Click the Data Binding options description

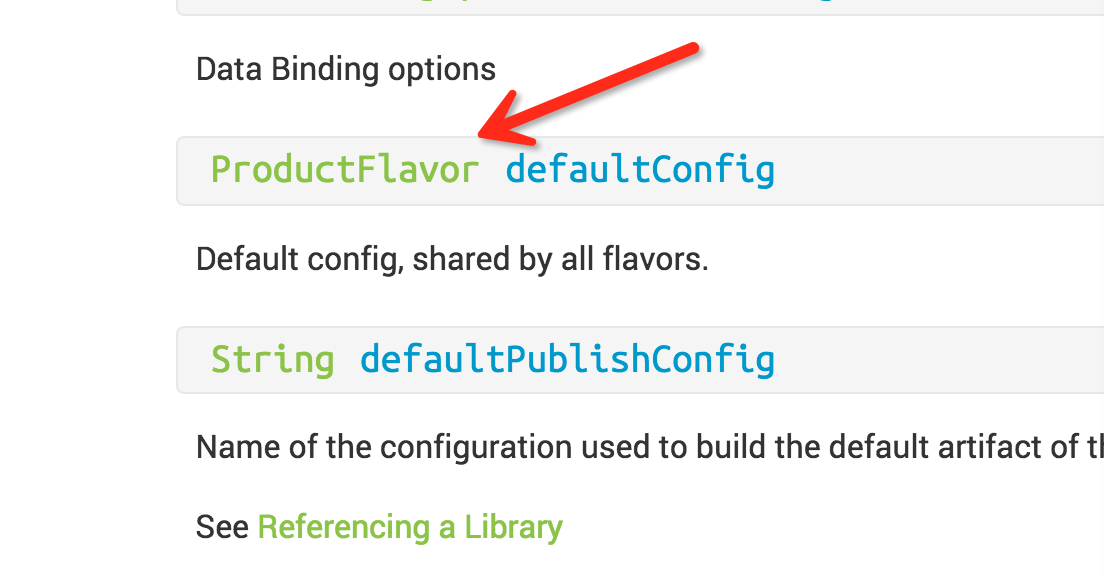[x=346, y=69]
